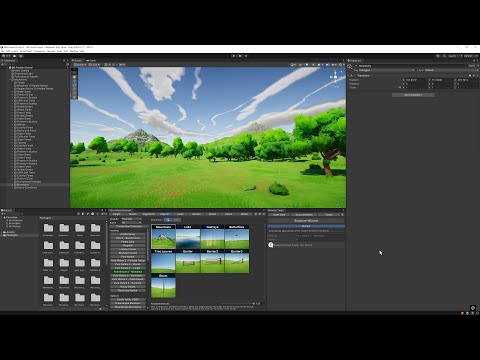Click the Add Component button
Screen dimensions: 480x360
[413, 95]
